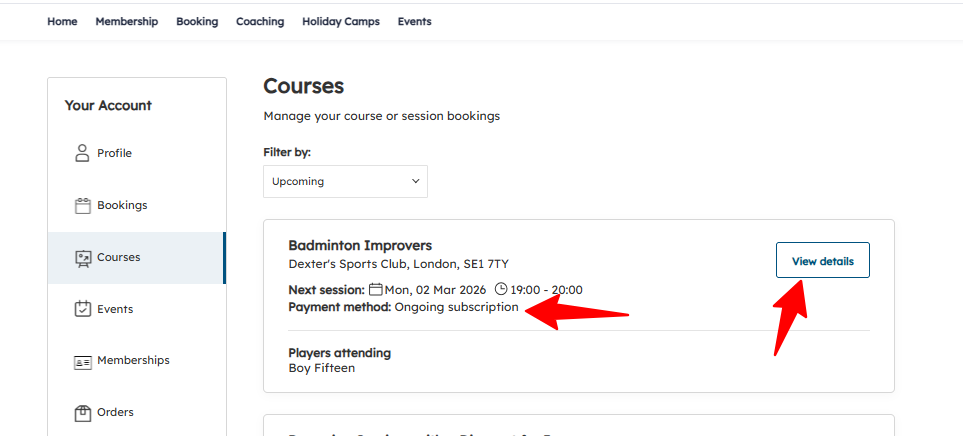This screenshot has height=436, width=963.
Task: Navigate to Coaching in top menu
Action: (260, 21)
